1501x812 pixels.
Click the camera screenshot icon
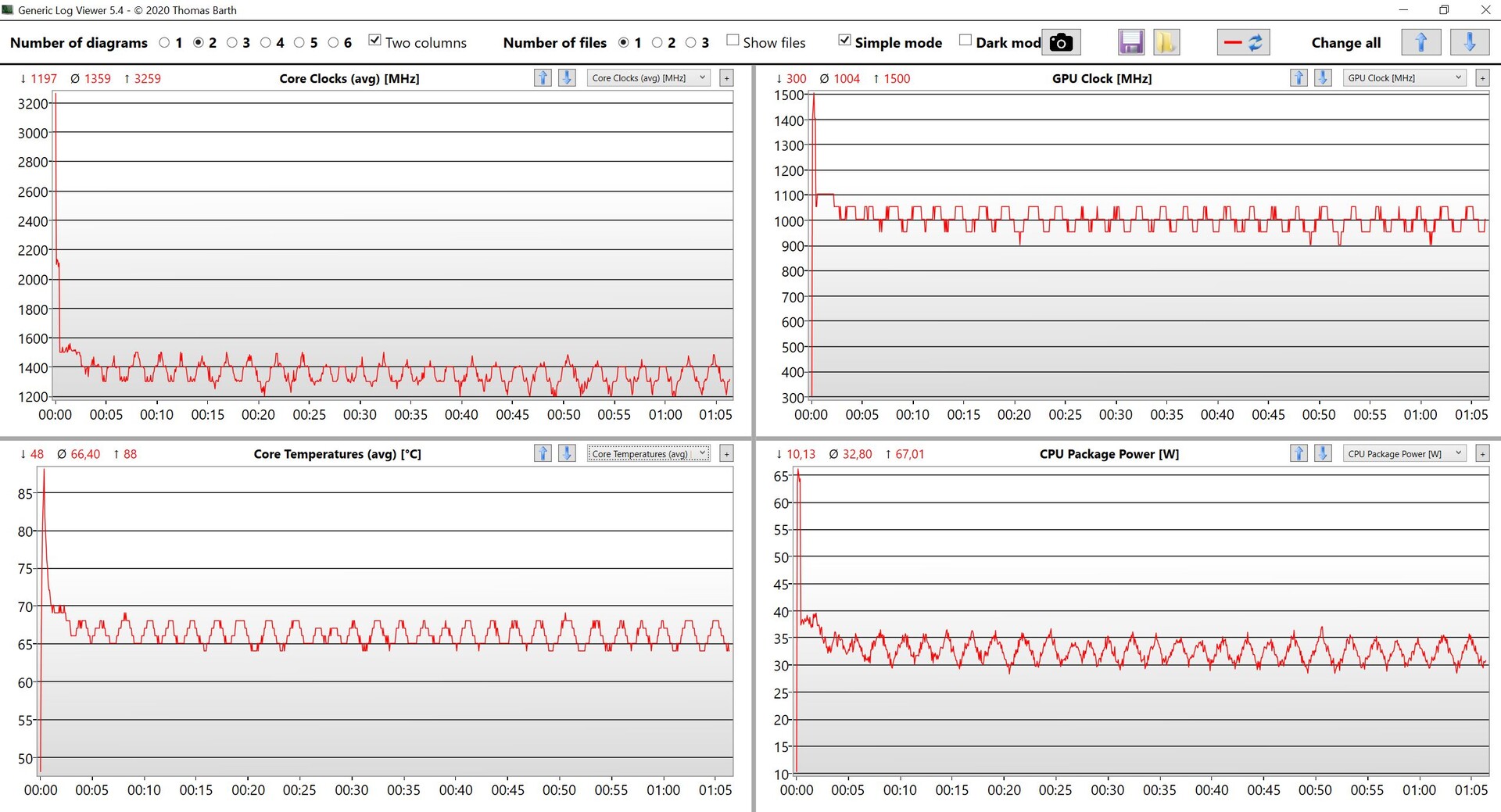(x=1061, y=42)
